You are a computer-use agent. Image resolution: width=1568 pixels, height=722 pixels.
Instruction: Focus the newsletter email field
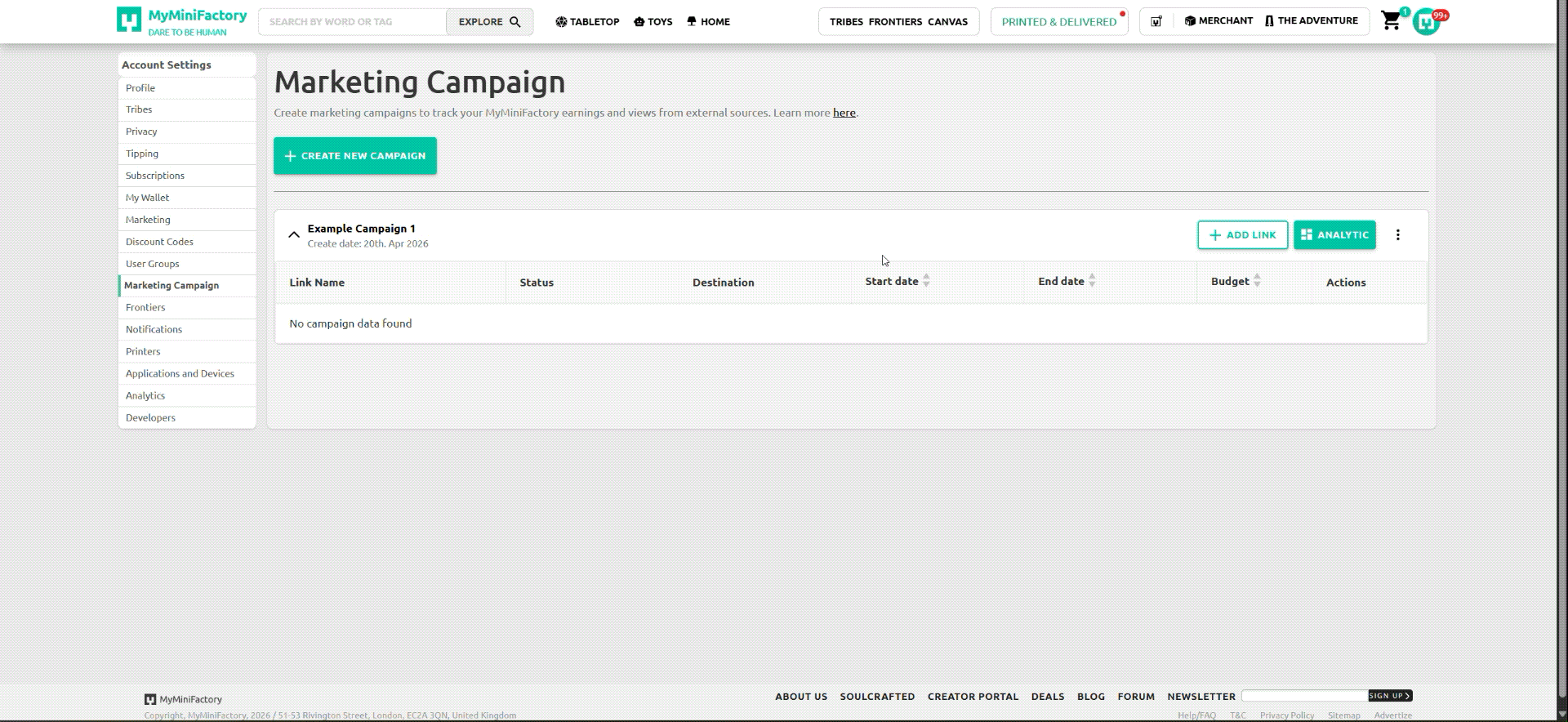coord(1305,696)
